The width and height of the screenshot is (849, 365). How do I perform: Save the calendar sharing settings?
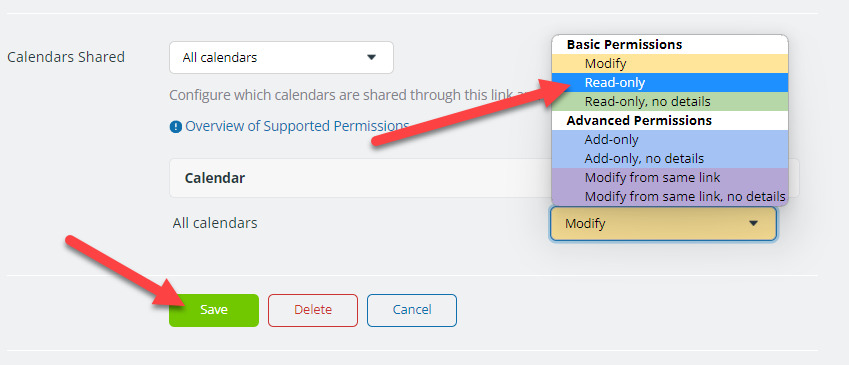coord(214,310)
